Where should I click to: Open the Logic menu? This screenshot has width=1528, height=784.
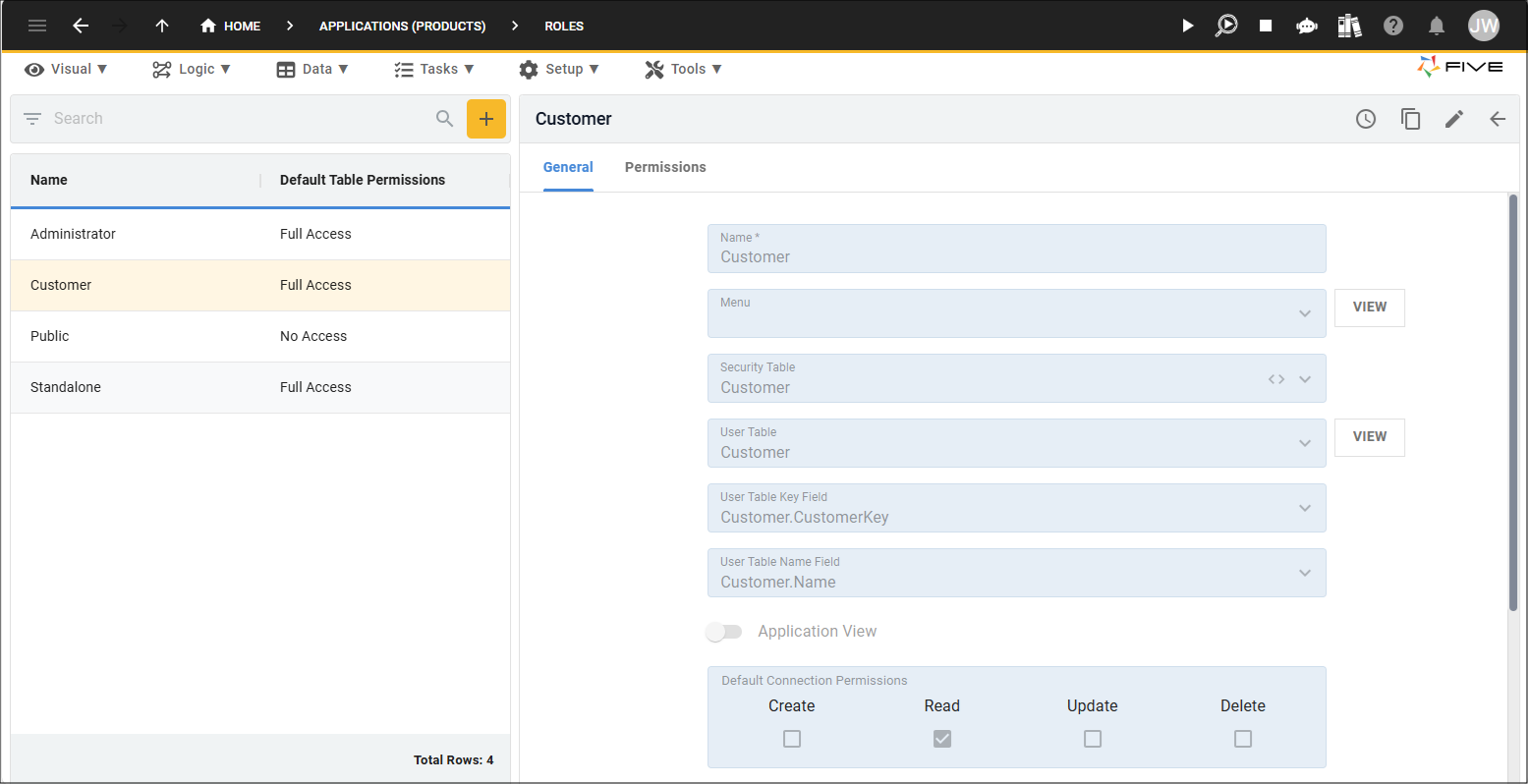tap(192, 69)
